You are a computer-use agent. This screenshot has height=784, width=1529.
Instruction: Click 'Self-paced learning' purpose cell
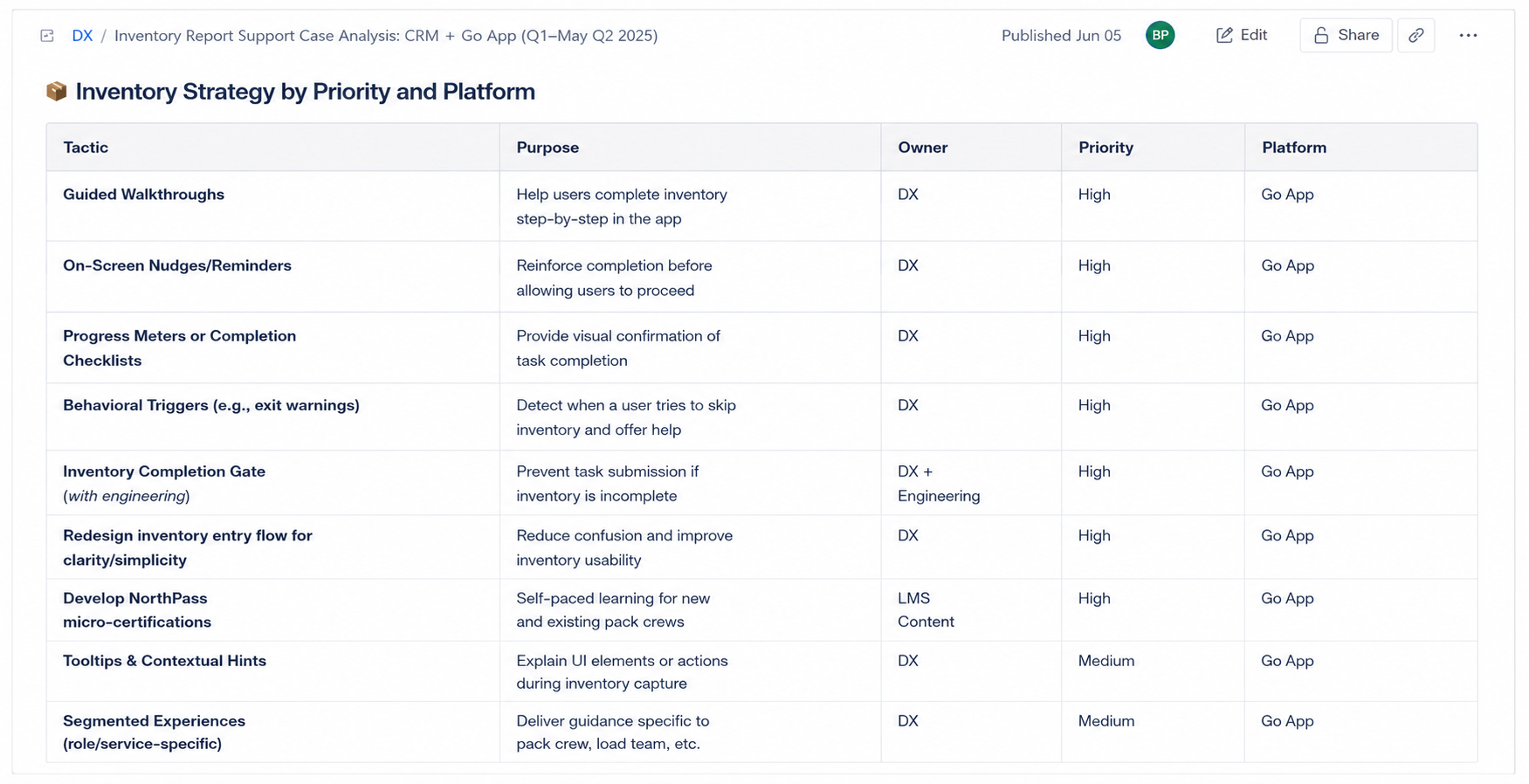tap(690, 610)
